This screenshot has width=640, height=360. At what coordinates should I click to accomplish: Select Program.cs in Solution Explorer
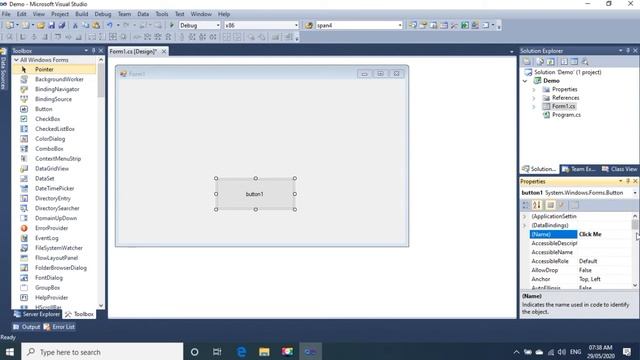566,115
